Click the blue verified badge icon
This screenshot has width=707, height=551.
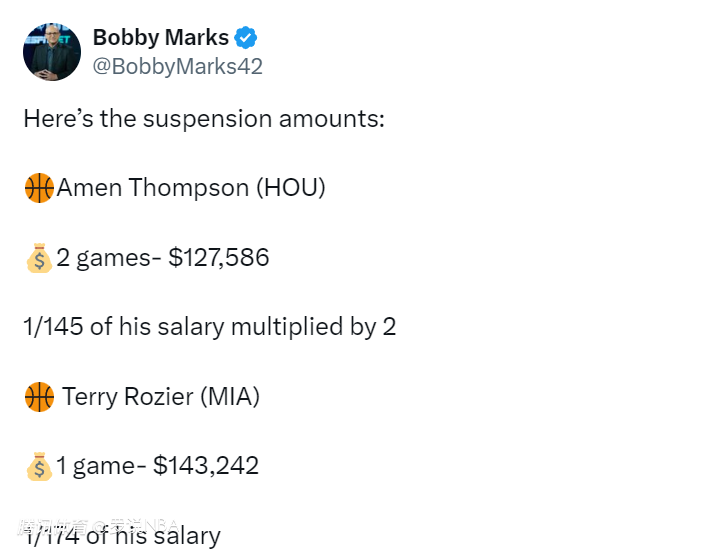(x=246, y=37)
